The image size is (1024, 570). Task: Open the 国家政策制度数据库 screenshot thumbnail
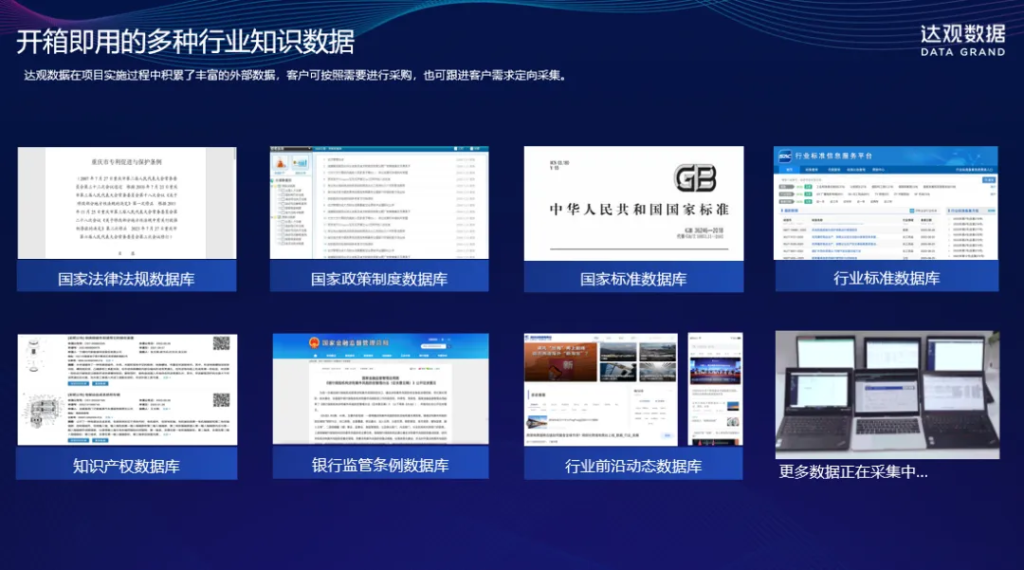pos(379,203)
